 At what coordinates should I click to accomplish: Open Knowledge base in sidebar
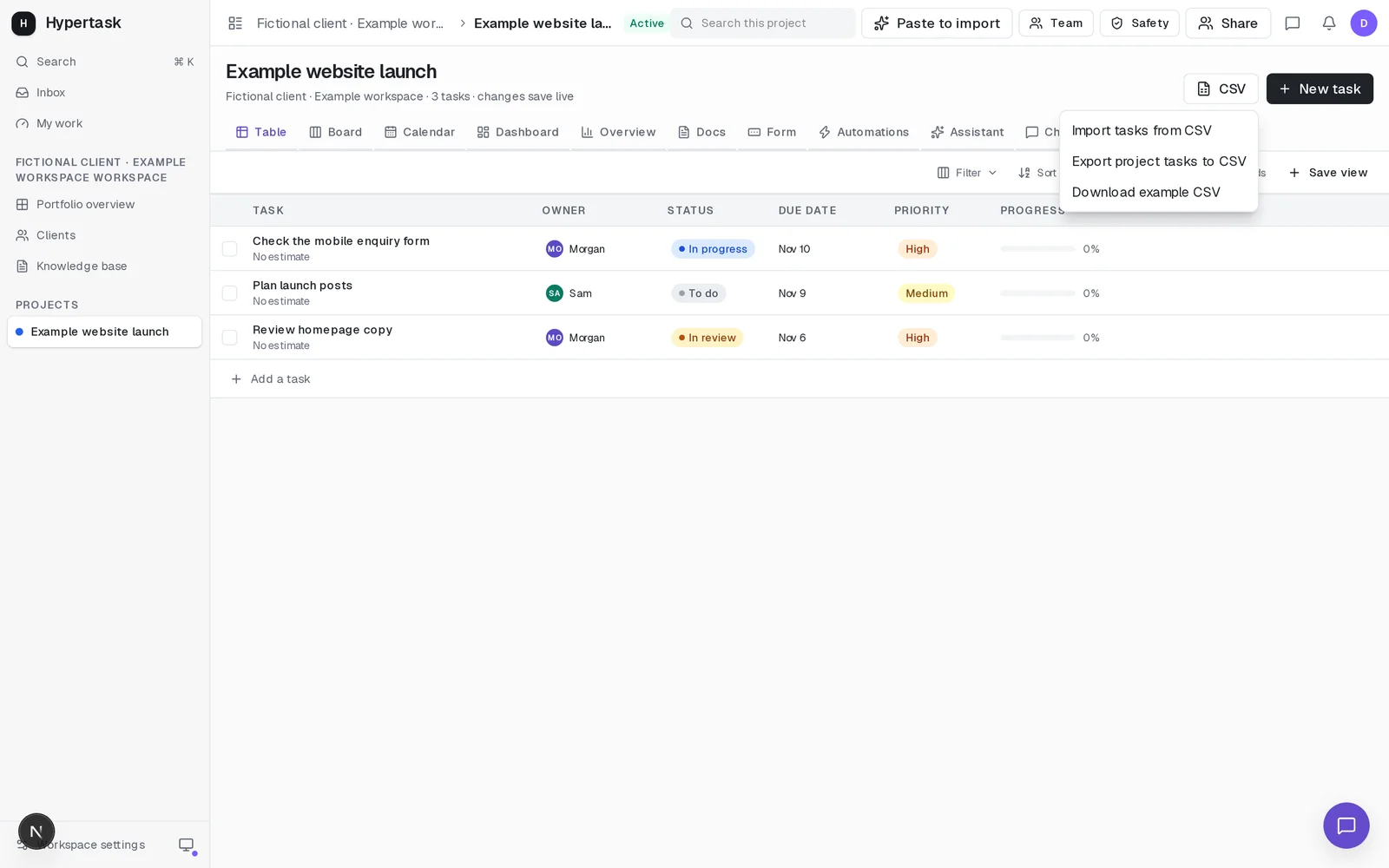pos(104,266)
